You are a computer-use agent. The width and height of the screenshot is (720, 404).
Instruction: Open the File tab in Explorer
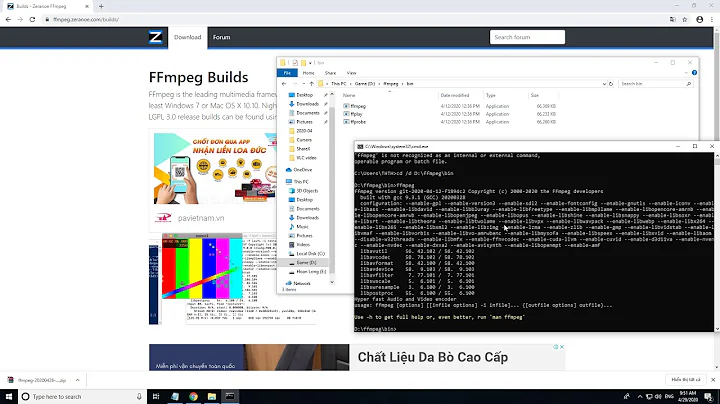(287, 72)
